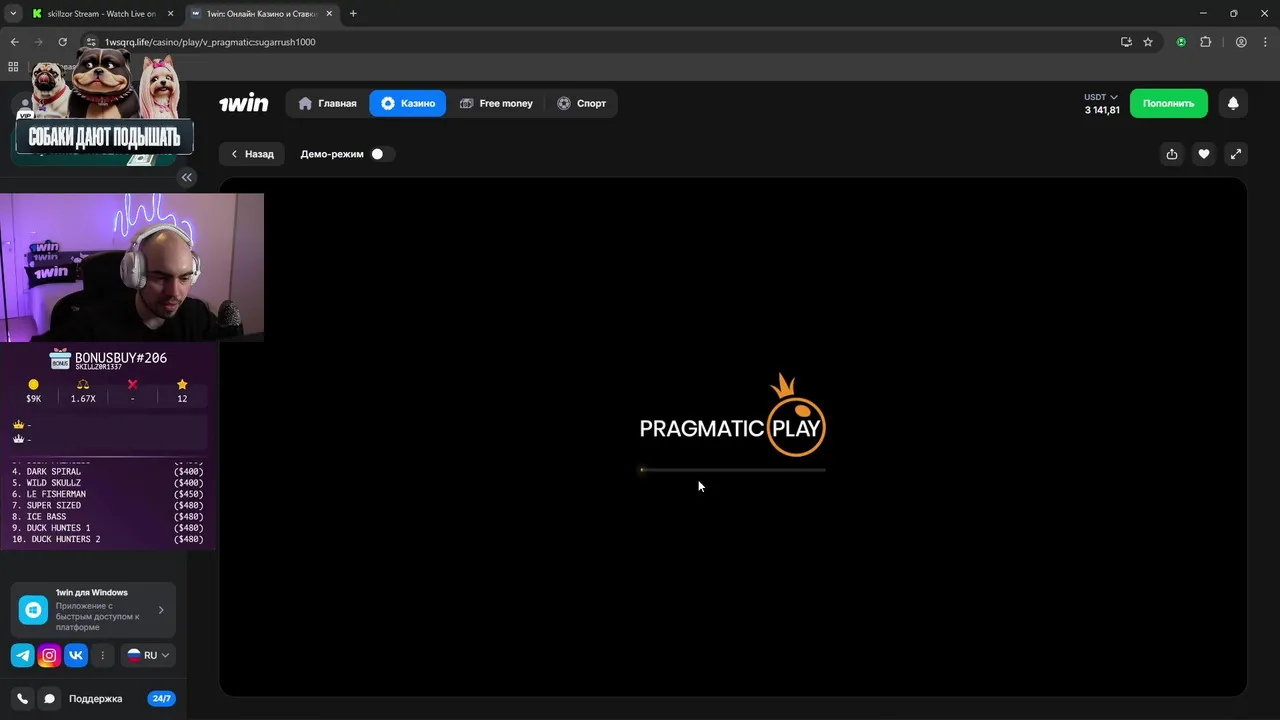The height and width of the screenshot is (720, 1280).
Task: View site information icon in address bar
Action: pos(91,42)
